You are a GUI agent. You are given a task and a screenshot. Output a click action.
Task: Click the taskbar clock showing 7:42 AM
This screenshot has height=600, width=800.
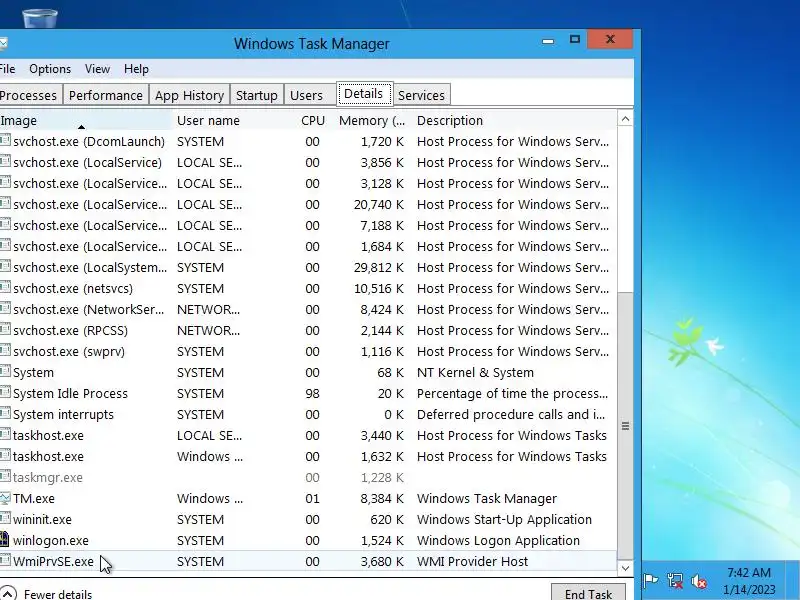click(749, 581)
